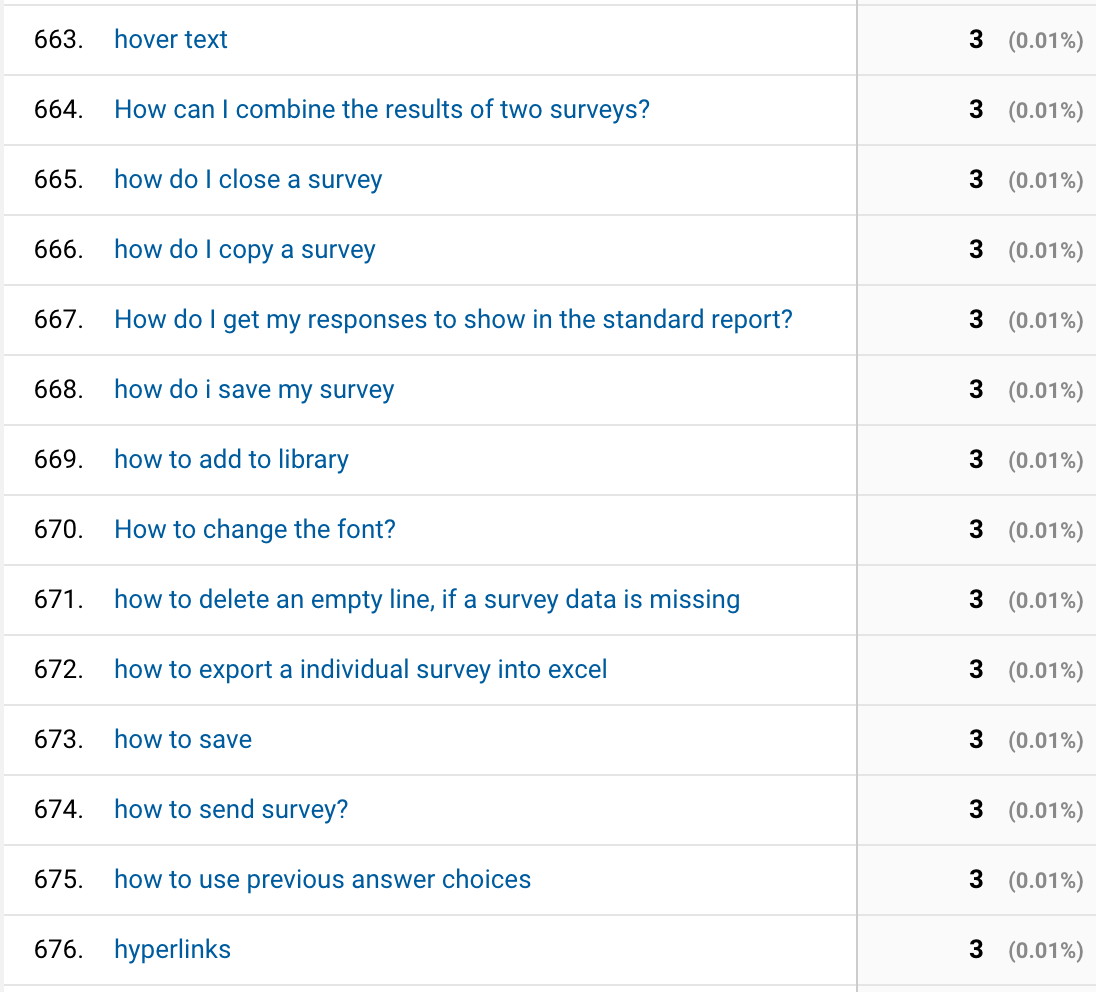Click "How to change the font?" link
This screenshot has height=992, width=1096.
pos(255,530)
